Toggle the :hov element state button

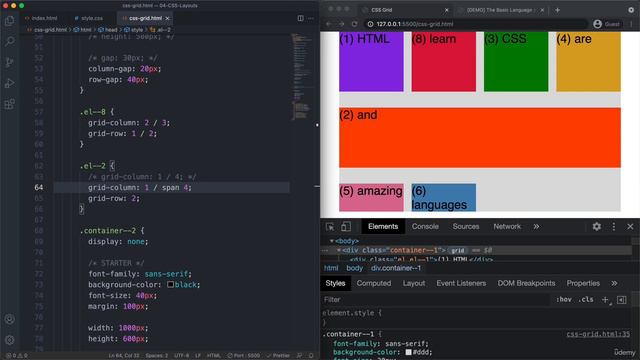(564, 300)
